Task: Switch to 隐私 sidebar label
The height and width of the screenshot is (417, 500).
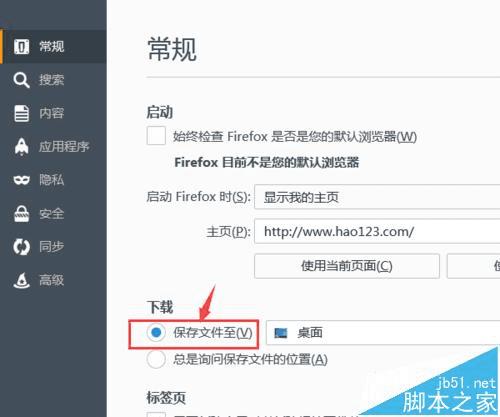Action: click(x=51, y=180)
